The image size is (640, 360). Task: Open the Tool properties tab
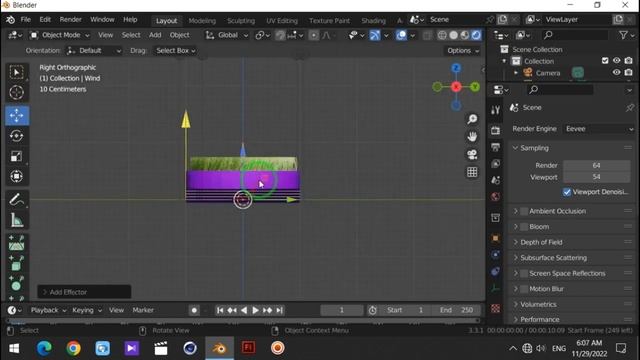[x=496, y=110]
